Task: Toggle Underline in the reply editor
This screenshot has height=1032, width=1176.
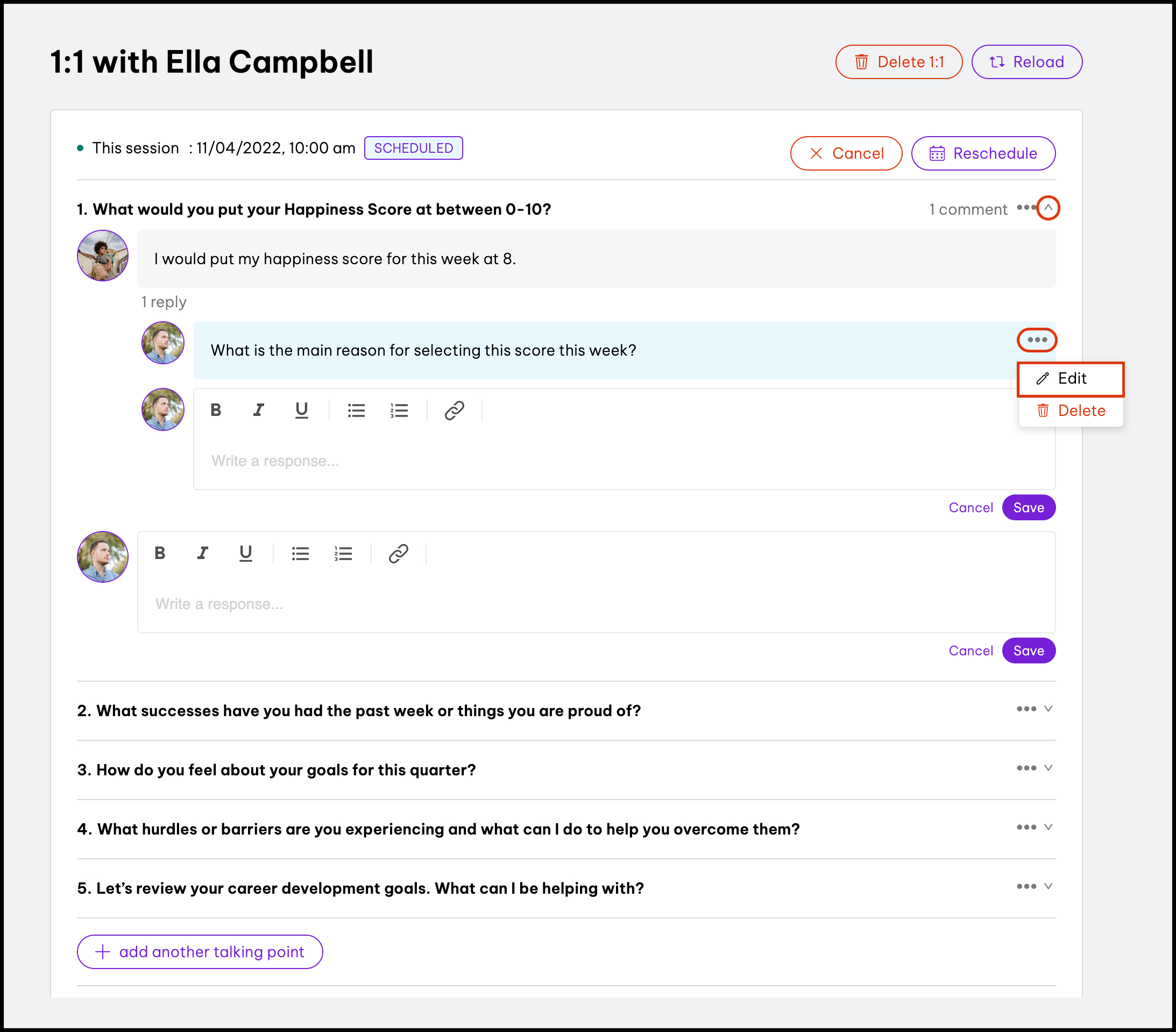Action: pos(301,411)
